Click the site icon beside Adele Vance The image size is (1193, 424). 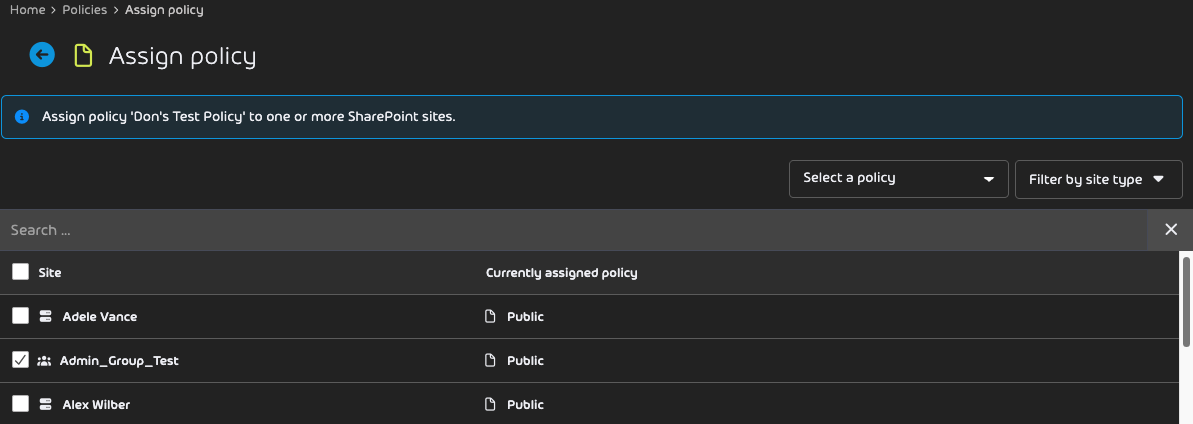click(x=45, y=317)
